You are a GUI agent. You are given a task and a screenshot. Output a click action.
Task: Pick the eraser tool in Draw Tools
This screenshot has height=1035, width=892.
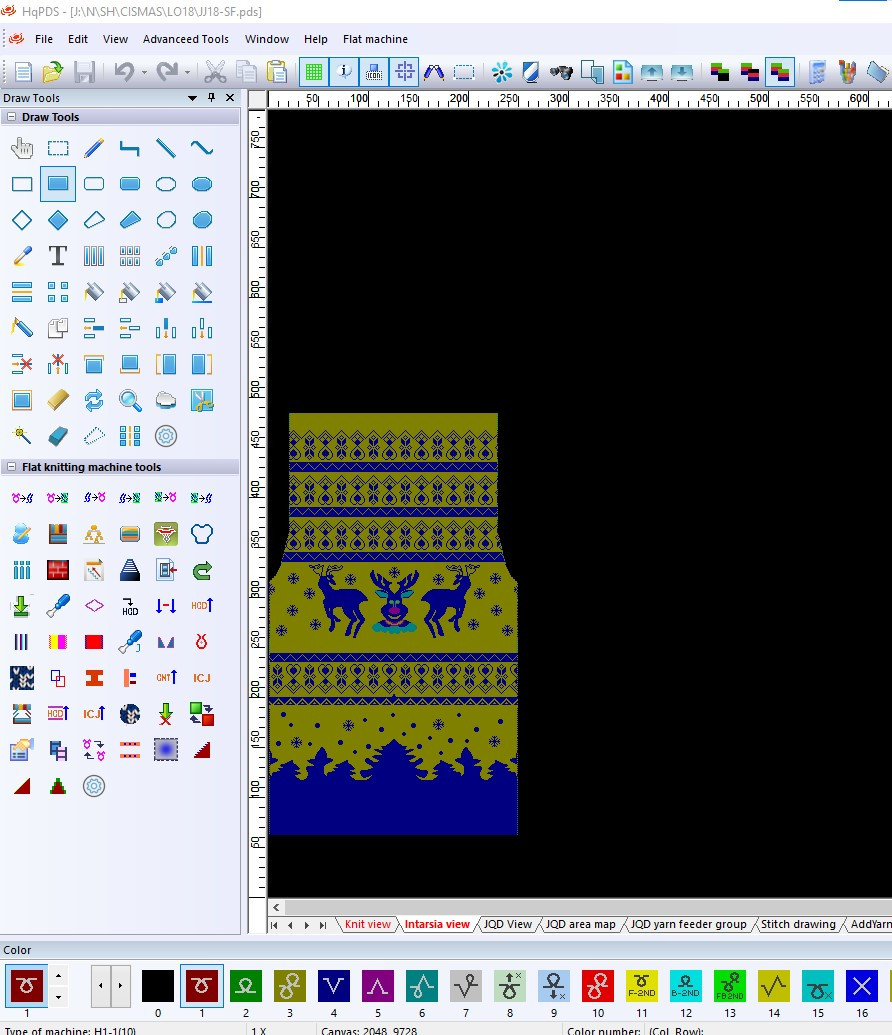pyautogui.click(x=58, y=436)
